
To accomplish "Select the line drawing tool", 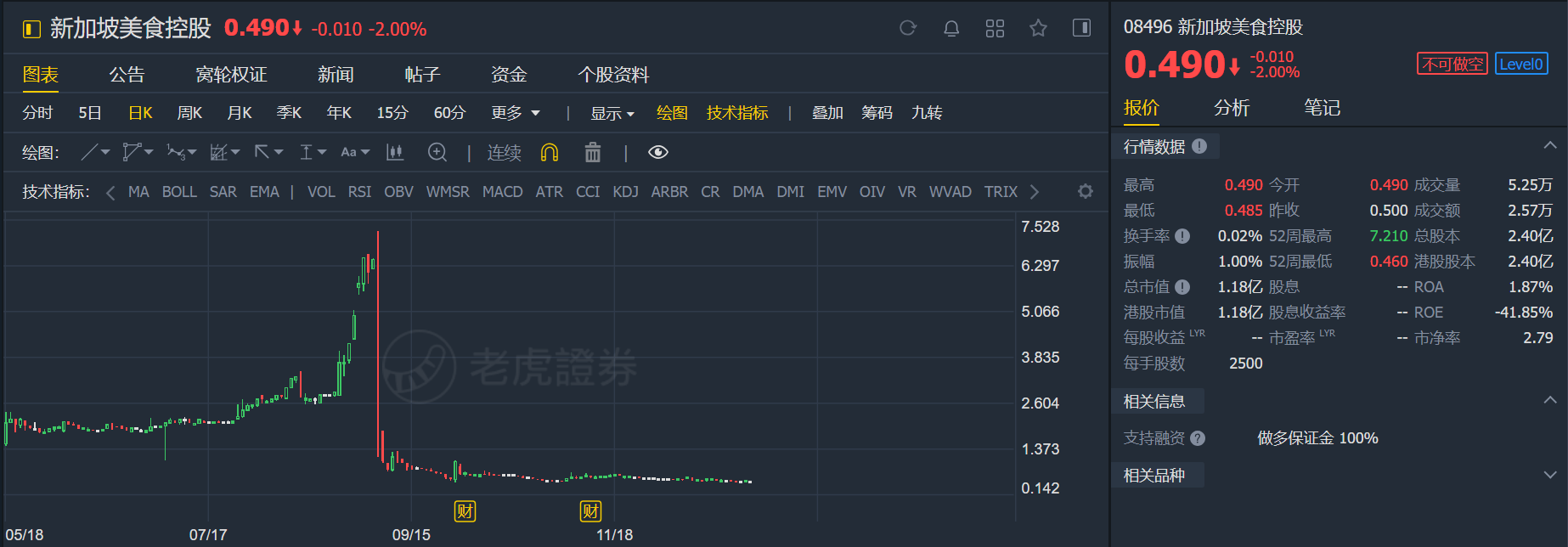I will click(x=89, y=152).
